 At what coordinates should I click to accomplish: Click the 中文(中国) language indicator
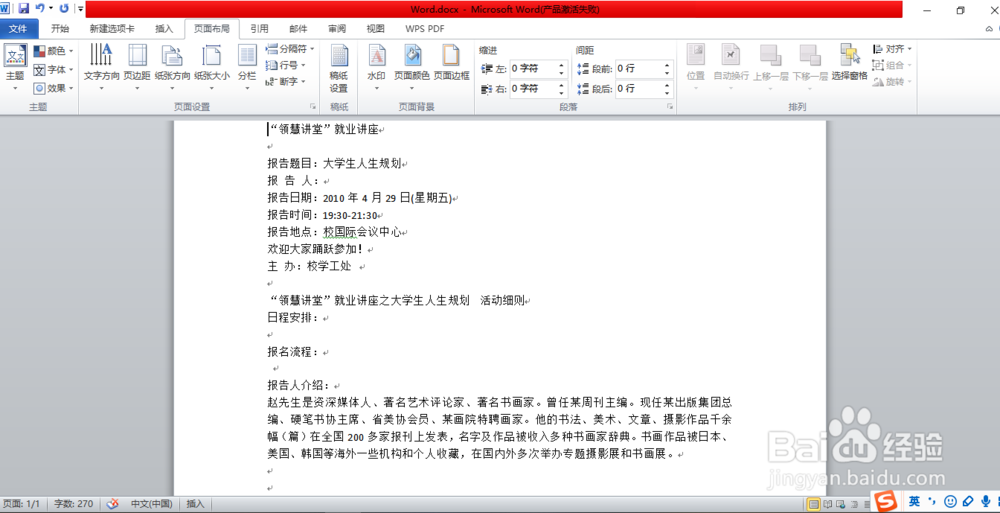152,504
